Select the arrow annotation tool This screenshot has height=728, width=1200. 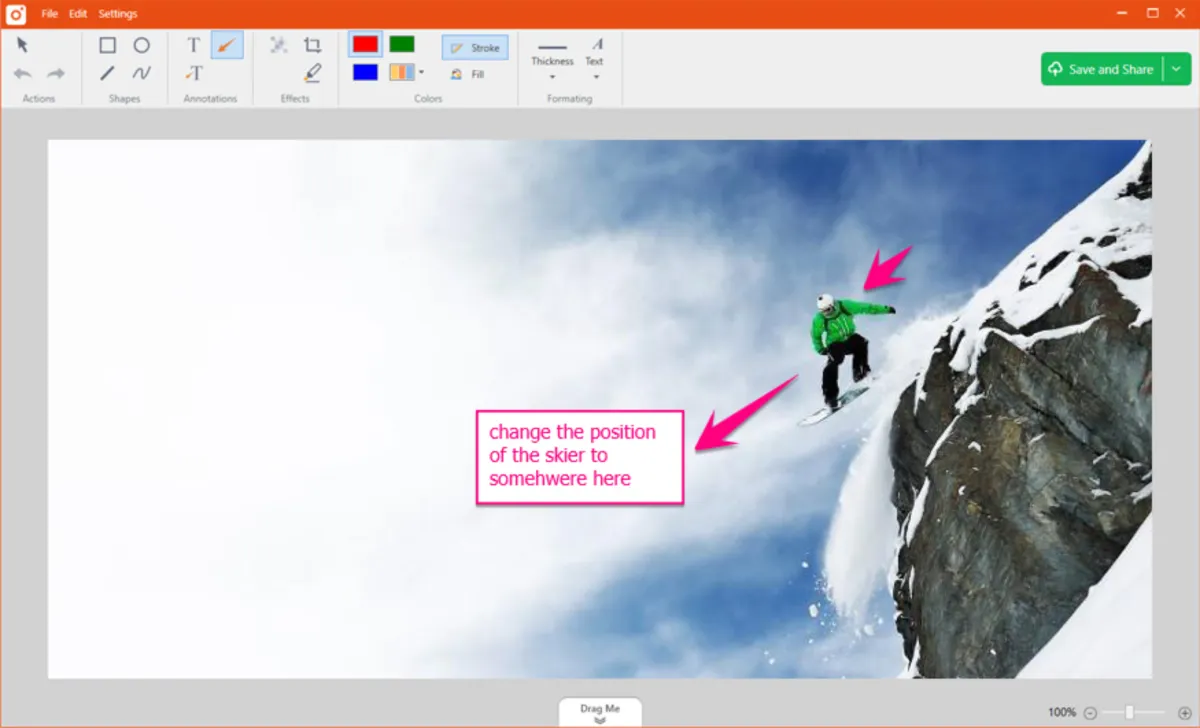tap(227, 45)
